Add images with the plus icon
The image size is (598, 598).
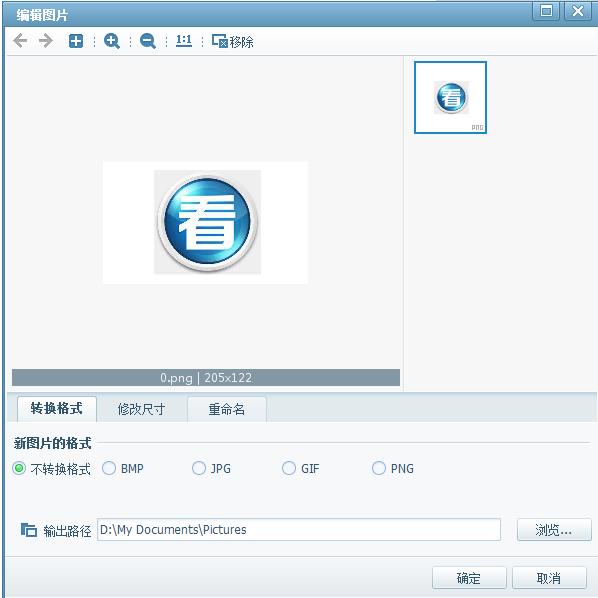[76, 41]
